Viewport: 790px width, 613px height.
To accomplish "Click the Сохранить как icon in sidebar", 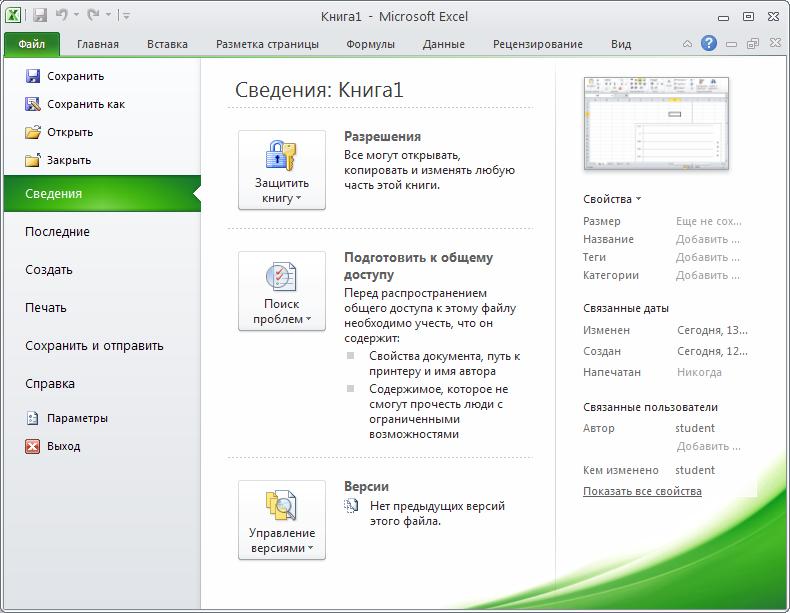I will [x=32, y=104].
